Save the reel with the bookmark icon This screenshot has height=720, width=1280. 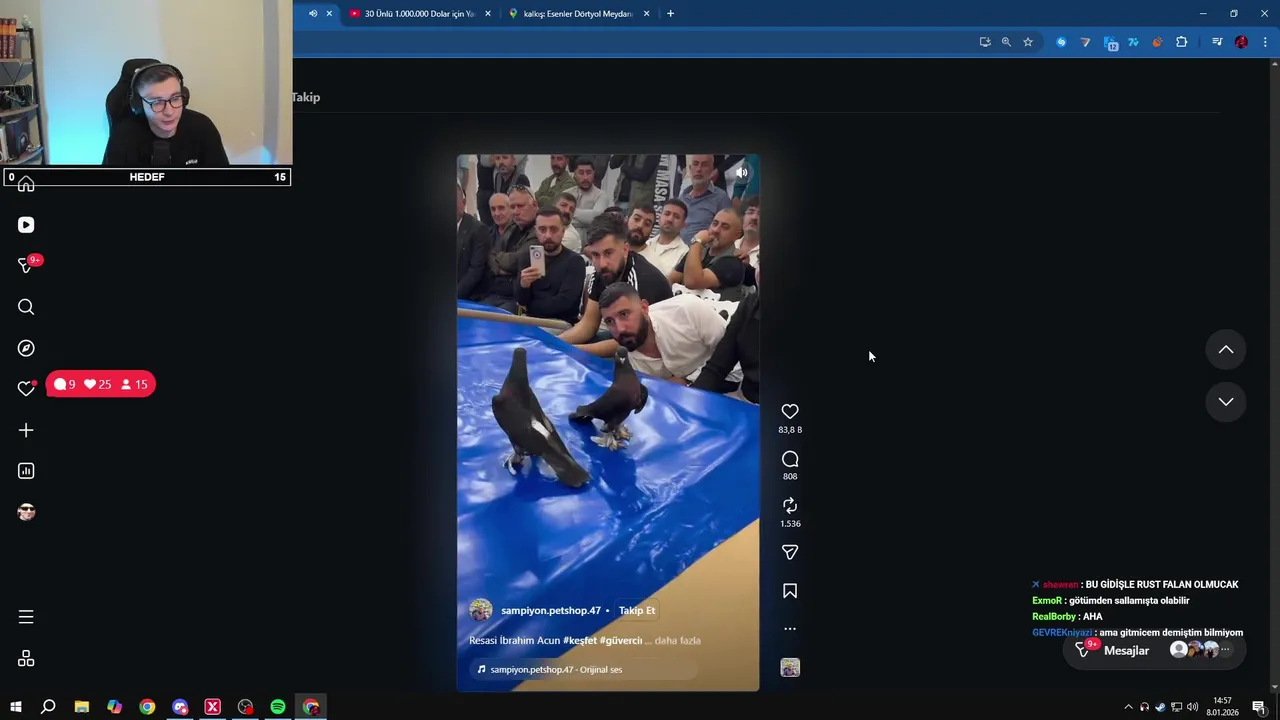click(x=790, y=591)
